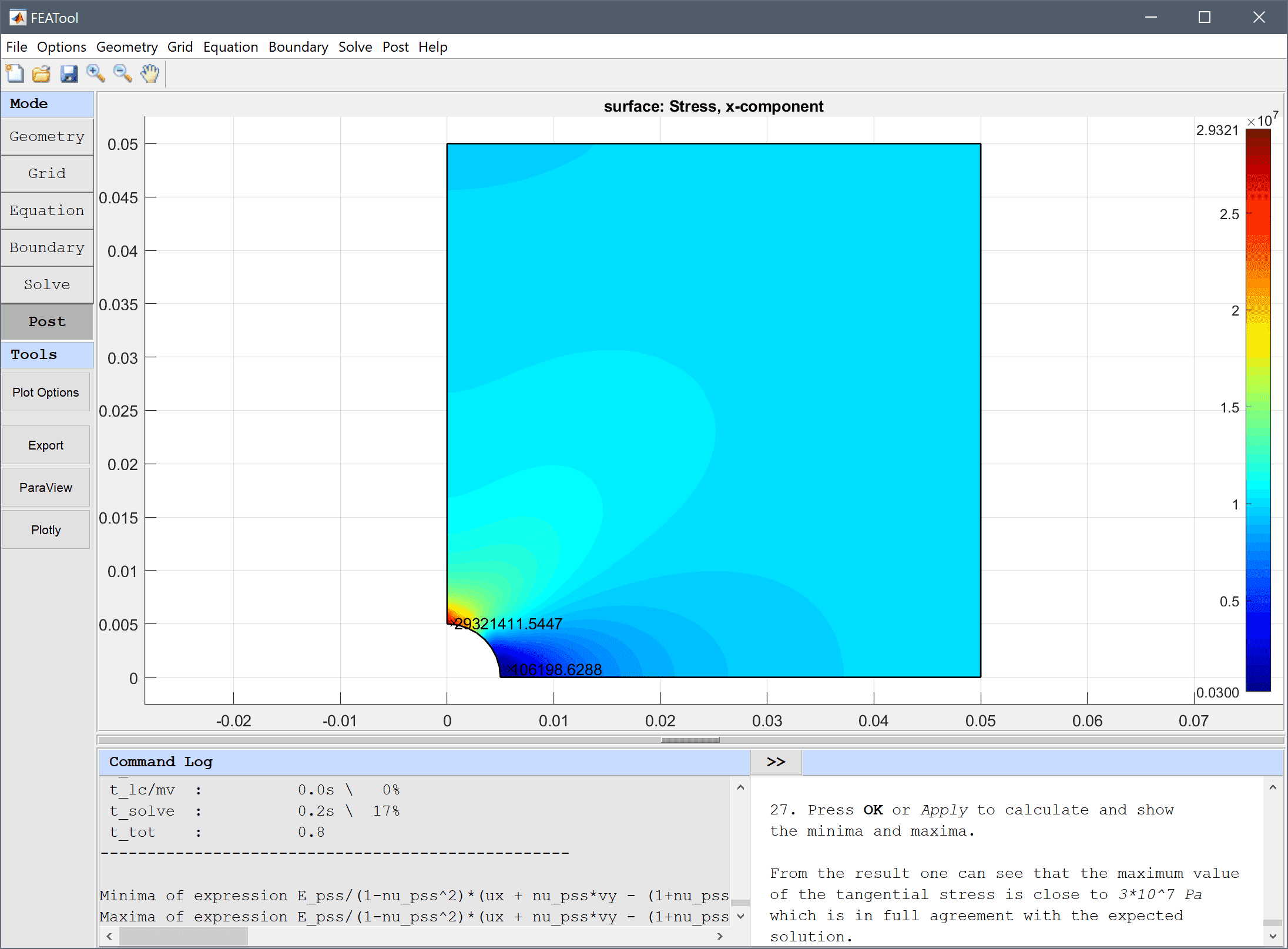This screenshot has height=949, width=1288.
Task: Open the Post menu
Action: (x=395, y=47)
